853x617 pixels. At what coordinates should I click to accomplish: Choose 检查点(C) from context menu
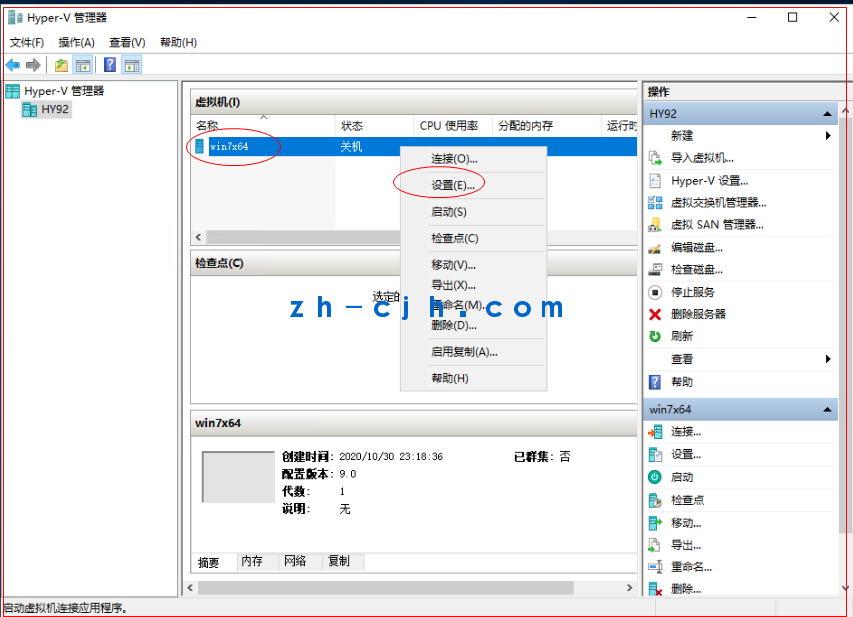(473, 238)
